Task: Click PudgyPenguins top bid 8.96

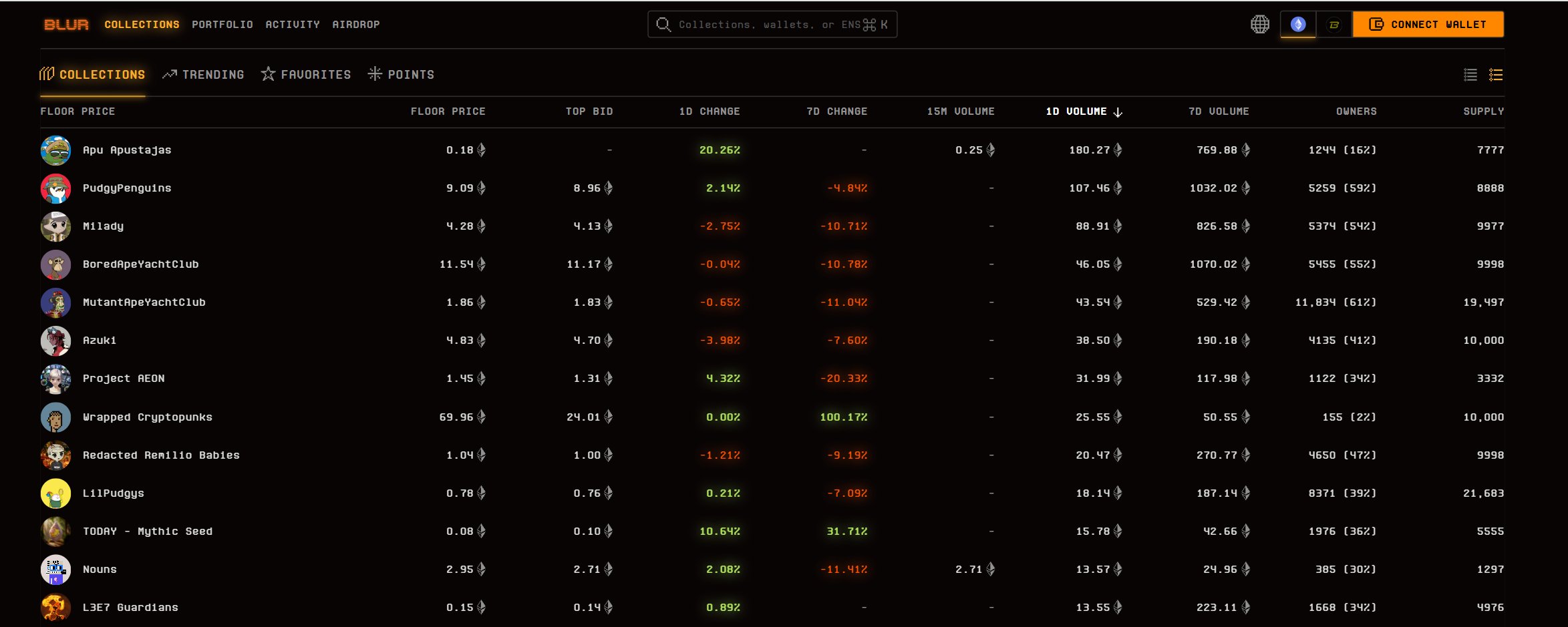Action: [593, 188]
